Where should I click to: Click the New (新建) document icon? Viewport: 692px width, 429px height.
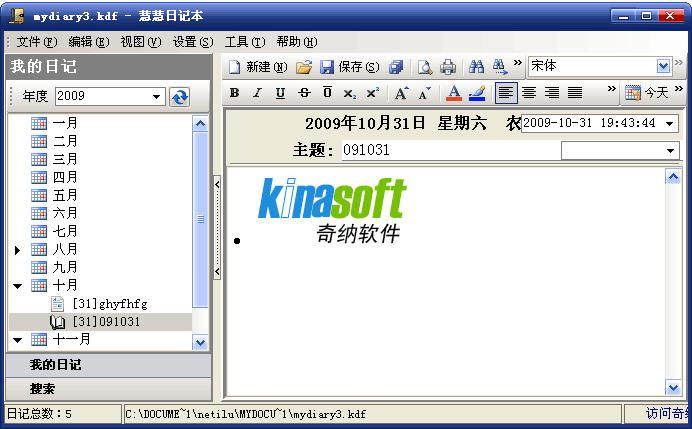point(234,67)
